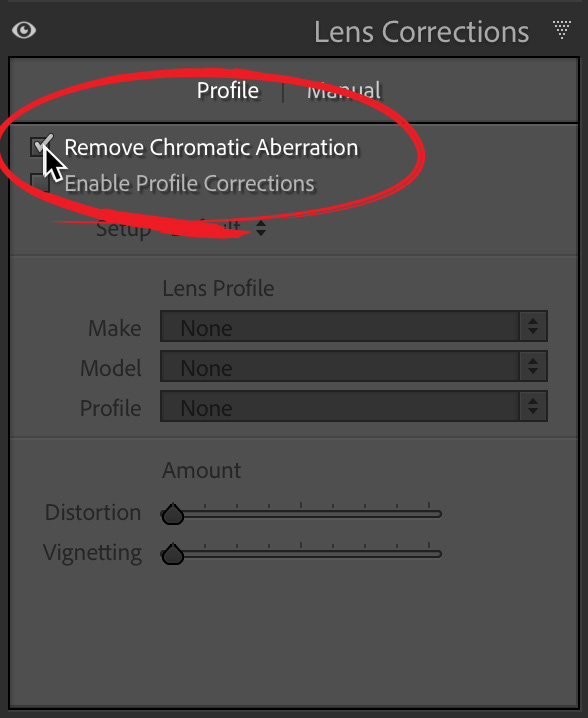Switch to the Profile tab
Screen dimensions: 588x718
[x=228, y=90]
